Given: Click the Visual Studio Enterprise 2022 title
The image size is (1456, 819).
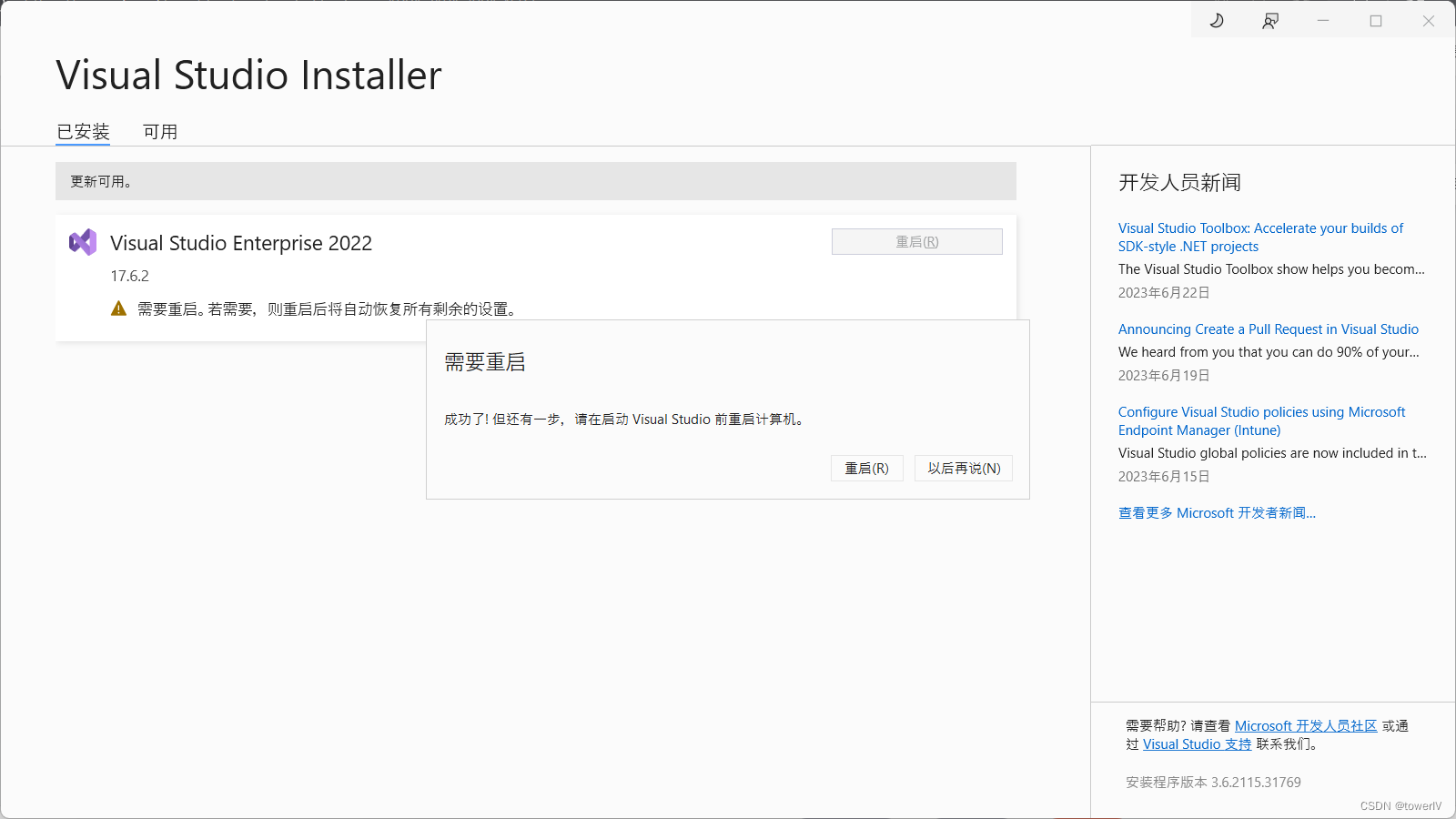Looking at the screenshot, I should click(241, 243).
